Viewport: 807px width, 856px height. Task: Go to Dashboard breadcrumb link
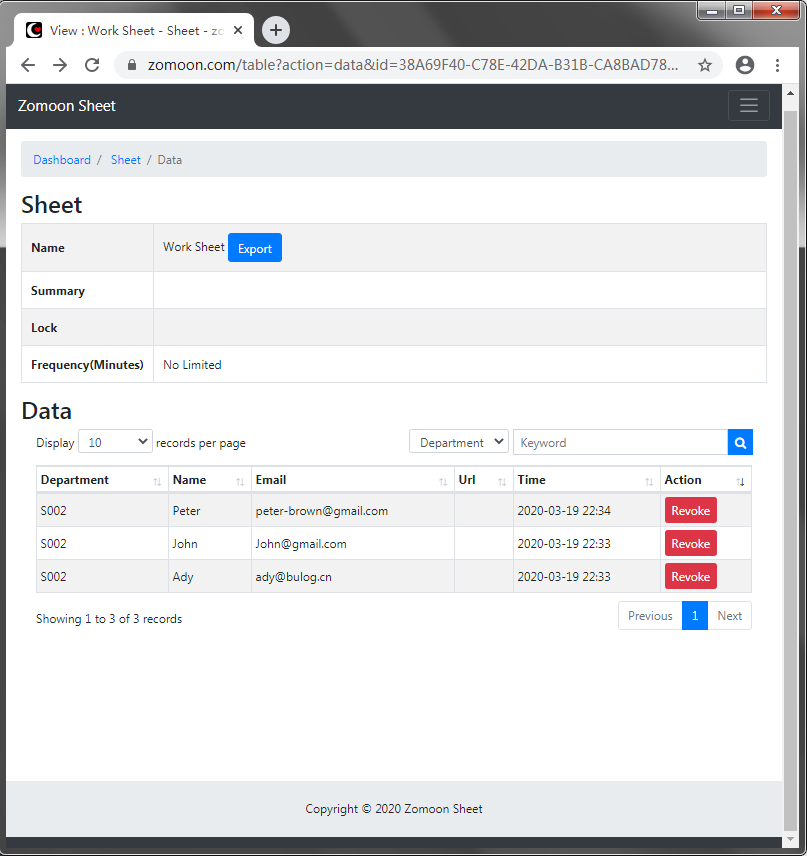[x=62, y=160]
